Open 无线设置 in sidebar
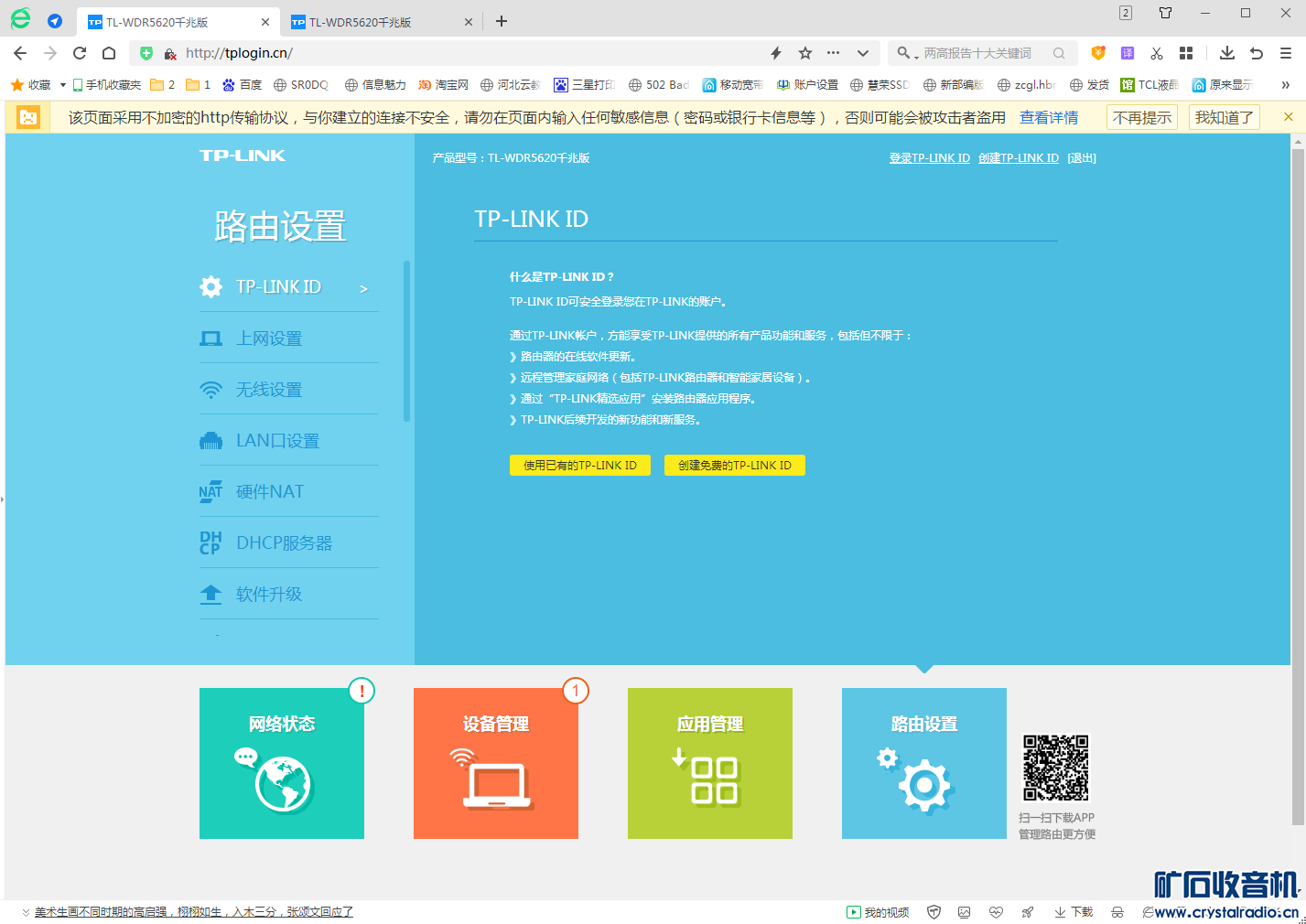Viewport: 1306px width, 924px height. coord(288,389)
